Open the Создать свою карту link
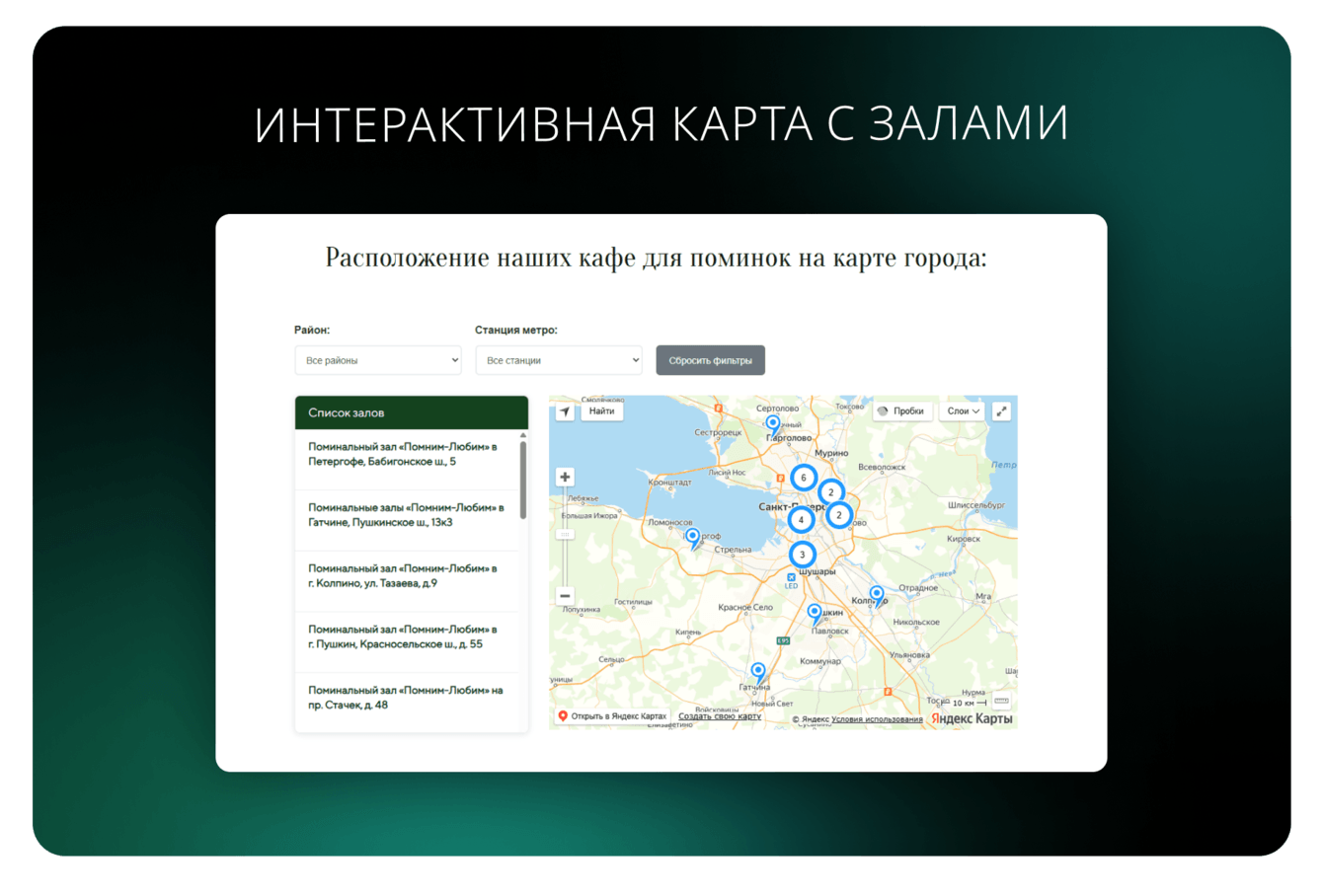Screen dimensions: 1323x896 pyautogui.click(x=720, y=716)
